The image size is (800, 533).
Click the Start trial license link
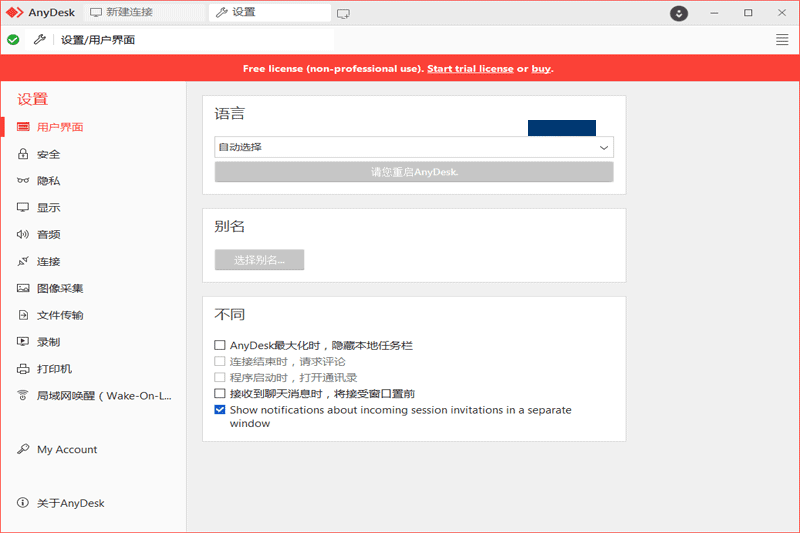(470, 69)
